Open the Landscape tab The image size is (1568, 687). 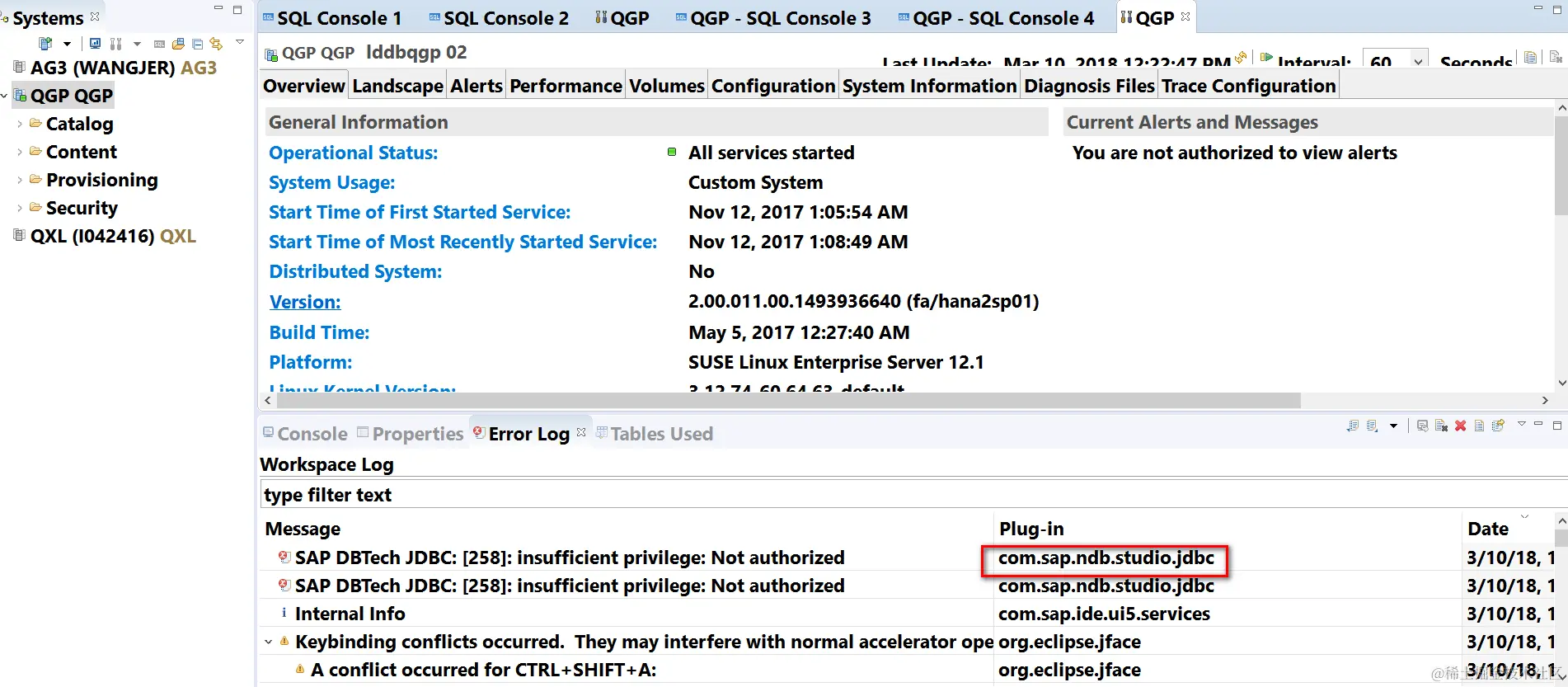coord(397,86)
